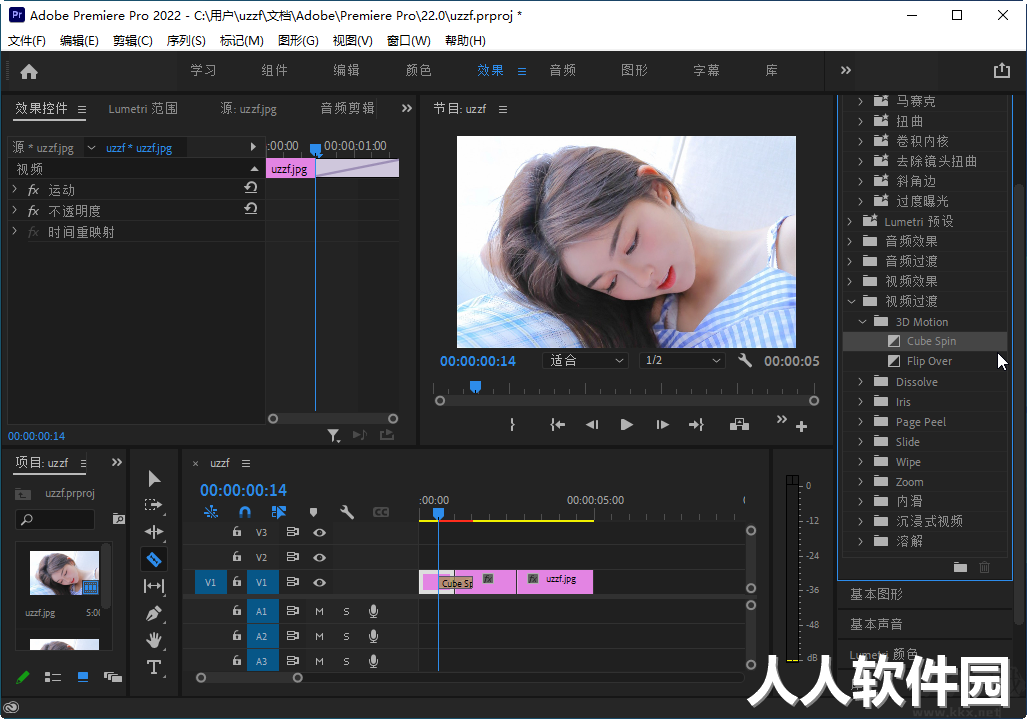The image size is (1027, 719).
Task: Open the 1/2 playback resolution dropdown
Action: [682, 360]
